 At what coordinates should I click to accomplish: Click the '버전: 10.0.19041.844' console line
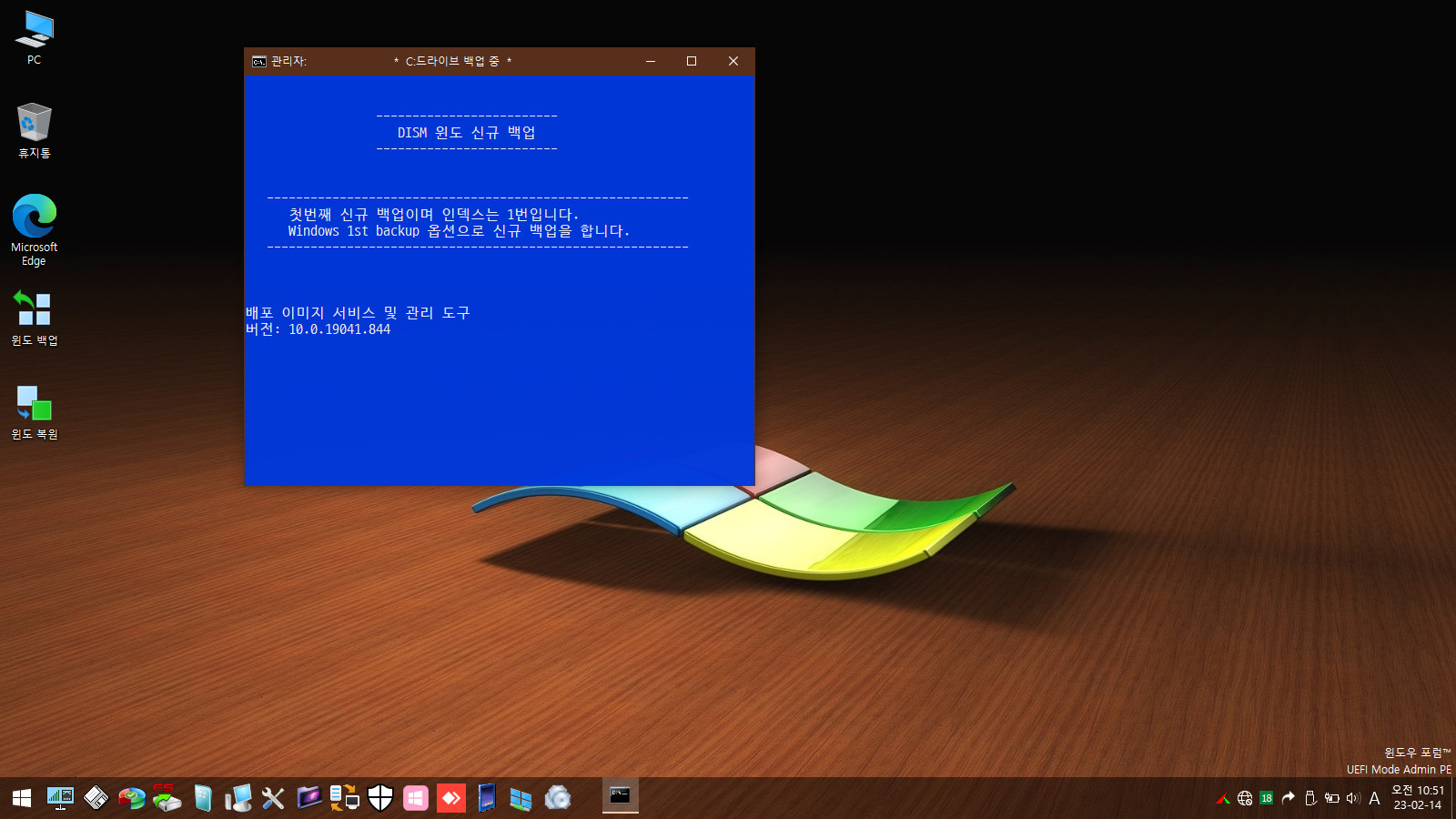point(318,329)
